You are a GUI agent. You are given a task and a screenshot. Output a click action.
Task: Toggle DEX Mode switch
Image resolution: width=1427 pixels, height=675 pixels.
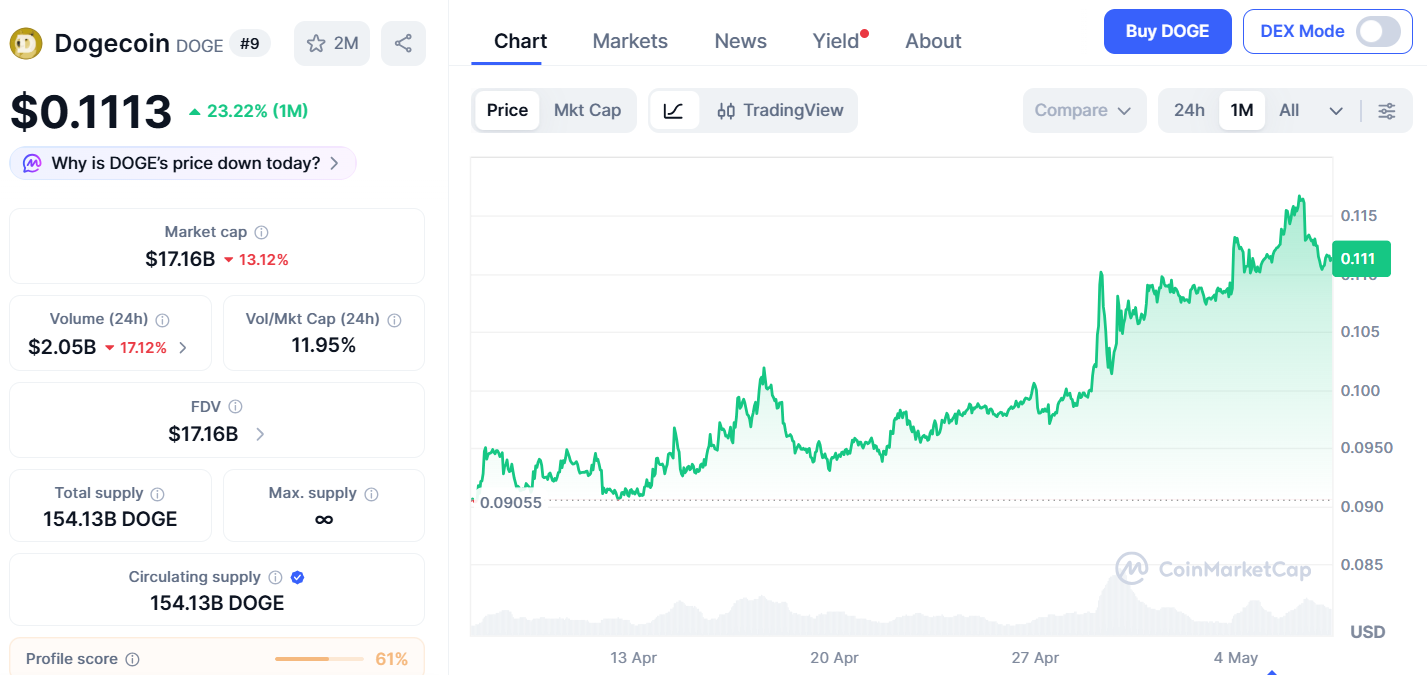[x=1378, y=31]
